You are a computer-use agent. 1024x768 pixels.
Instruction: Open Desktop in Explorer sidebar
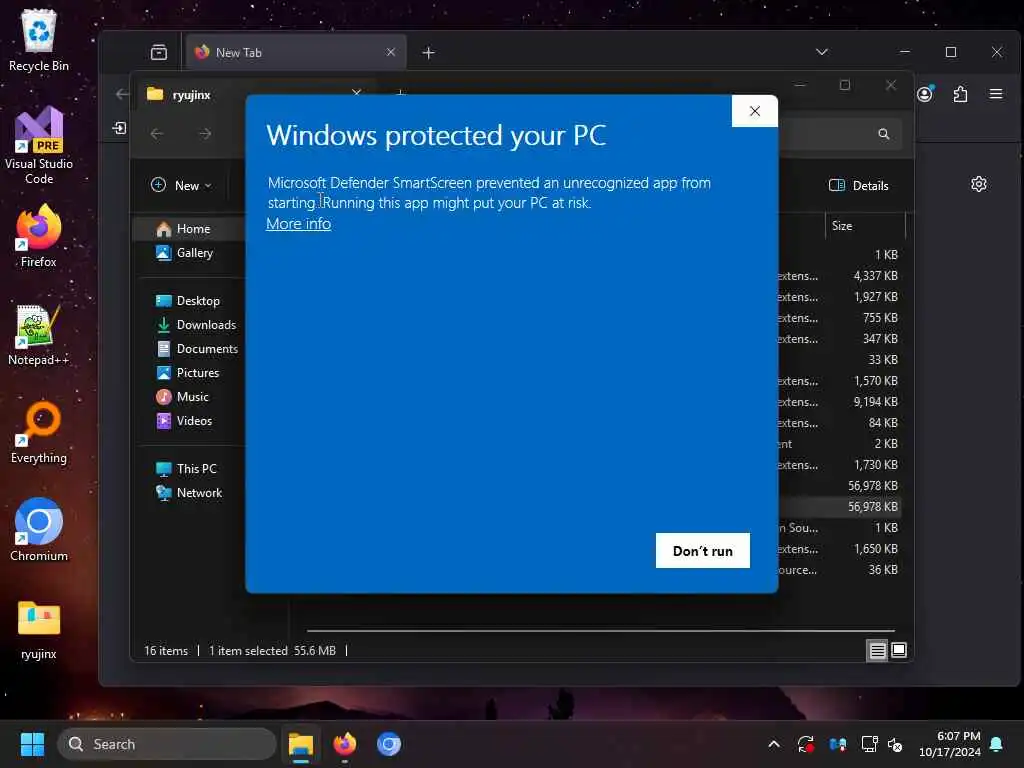click(x=189, y=300)
